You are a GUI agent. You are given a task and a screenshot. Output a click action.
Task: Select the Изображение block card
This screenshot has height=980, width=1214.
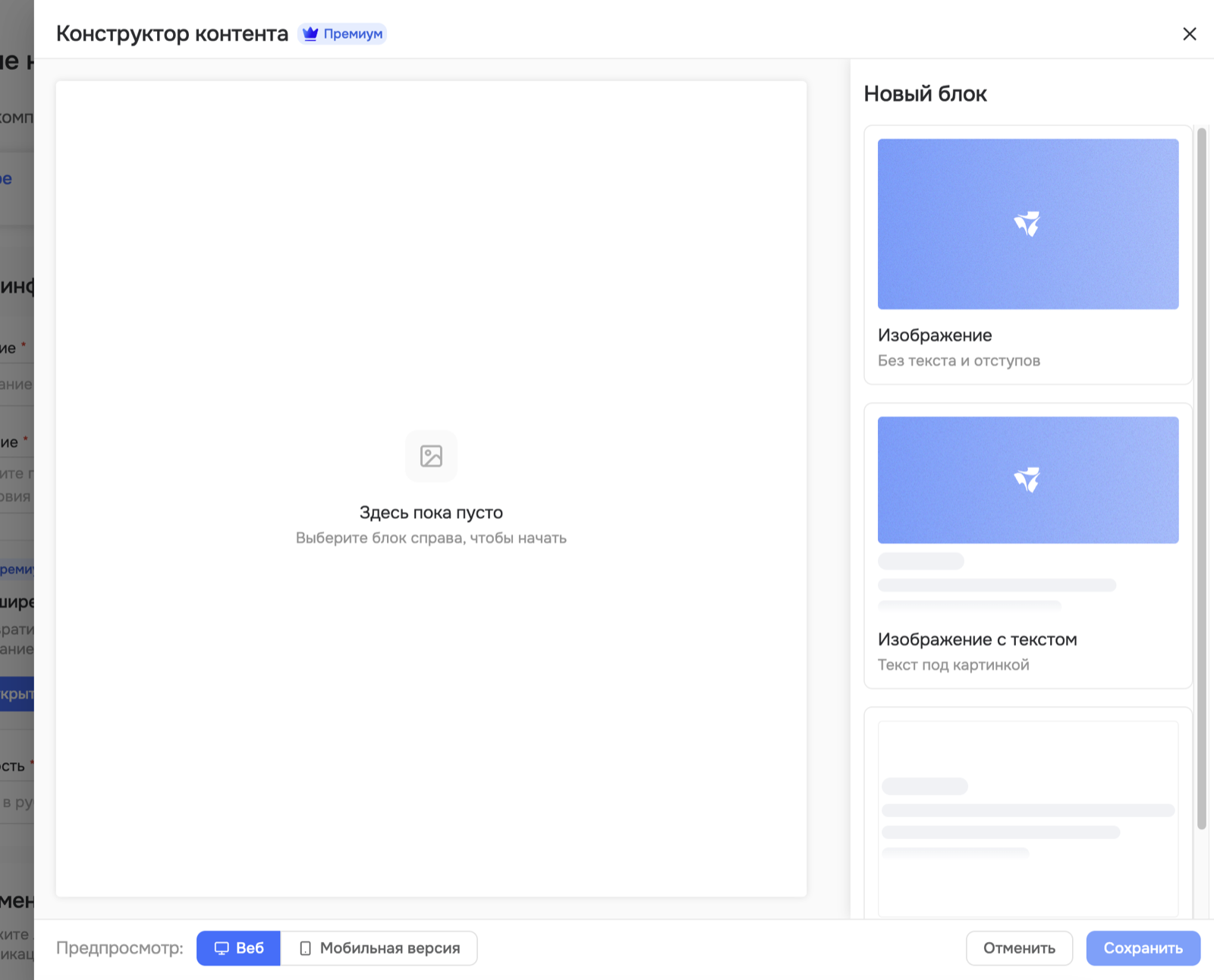[x=1027, y=255]
